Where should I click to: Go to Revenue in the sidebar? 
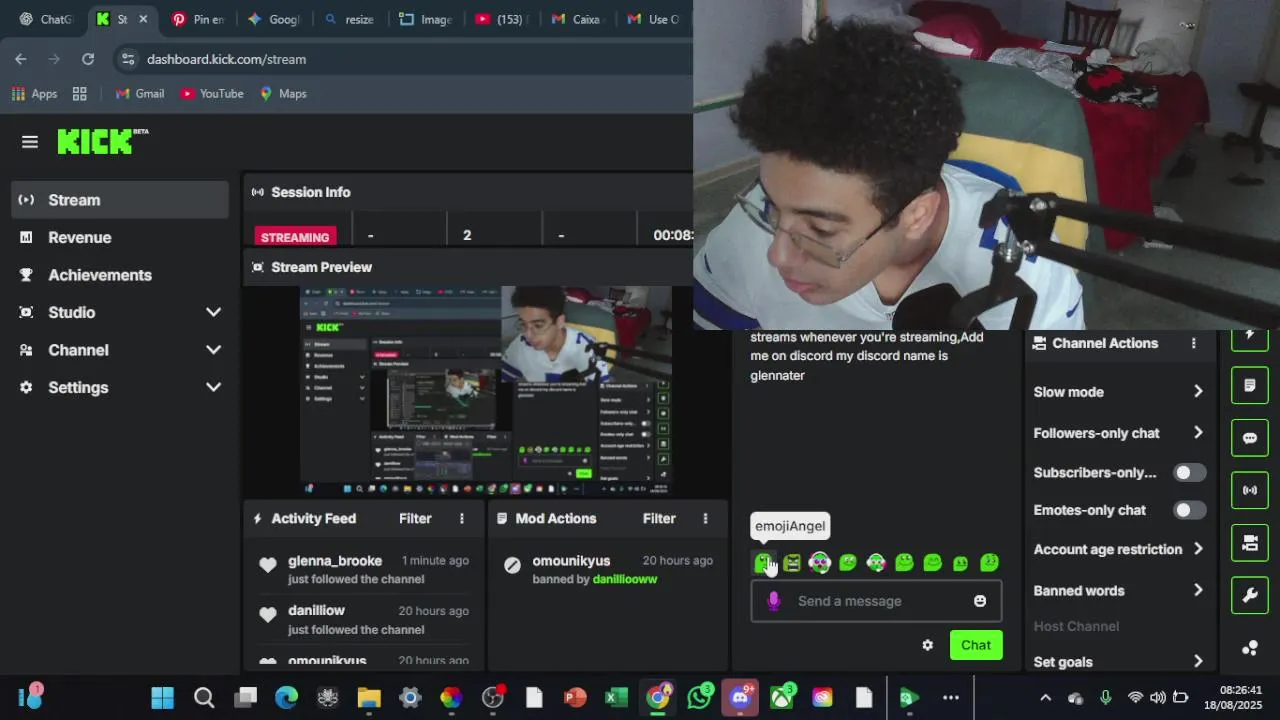pos(120,237)
